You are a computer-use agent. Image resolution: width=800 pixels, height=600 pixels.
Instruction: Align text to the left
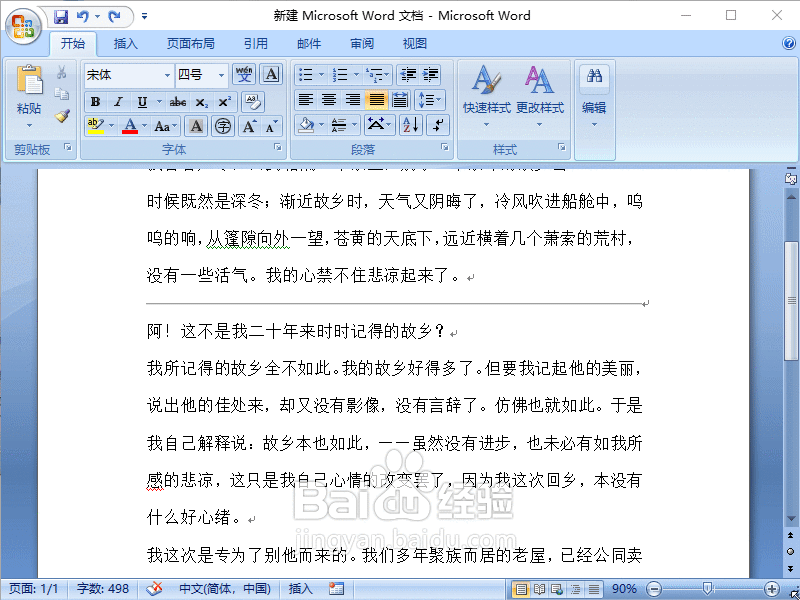point(306,99)
